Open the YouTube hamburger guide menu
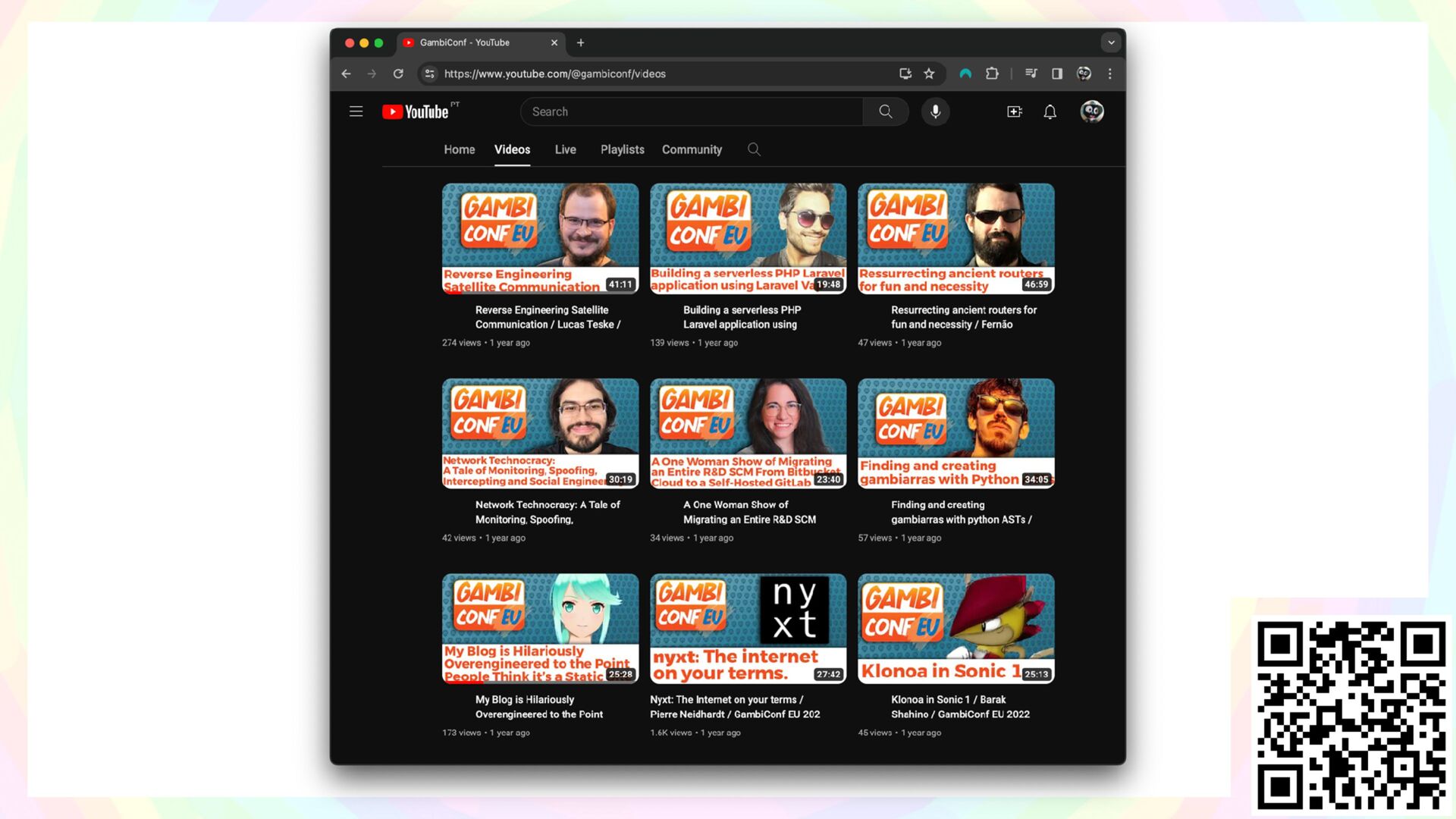The height and width of the screenshot is (819, 1456). coord(356,111)
